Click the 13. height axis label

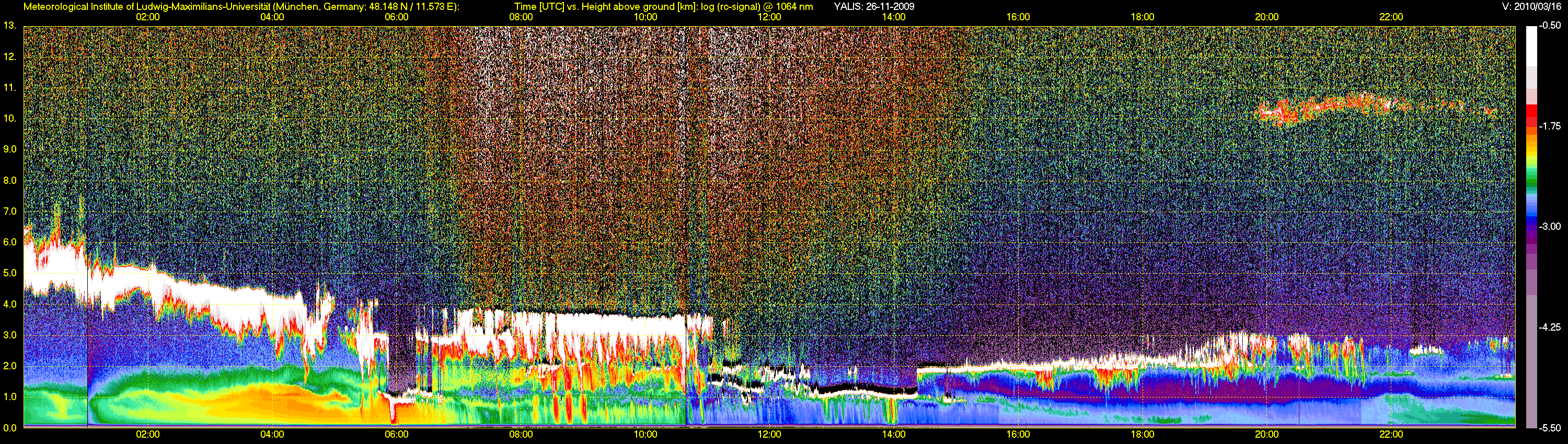[9, 26]
